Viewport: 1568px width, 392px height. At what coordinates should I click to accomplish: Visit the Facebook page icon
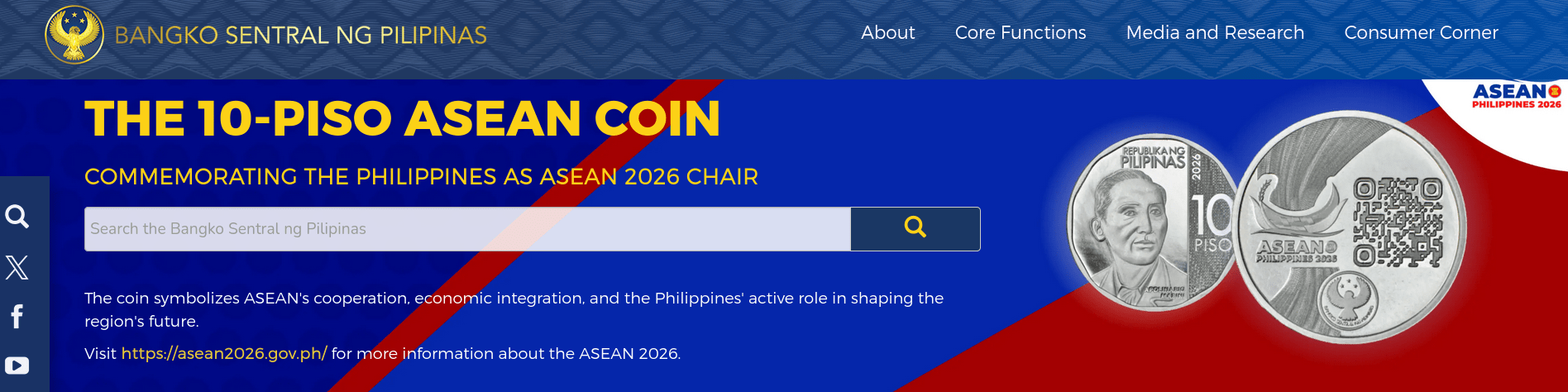(x=17, y=317)
